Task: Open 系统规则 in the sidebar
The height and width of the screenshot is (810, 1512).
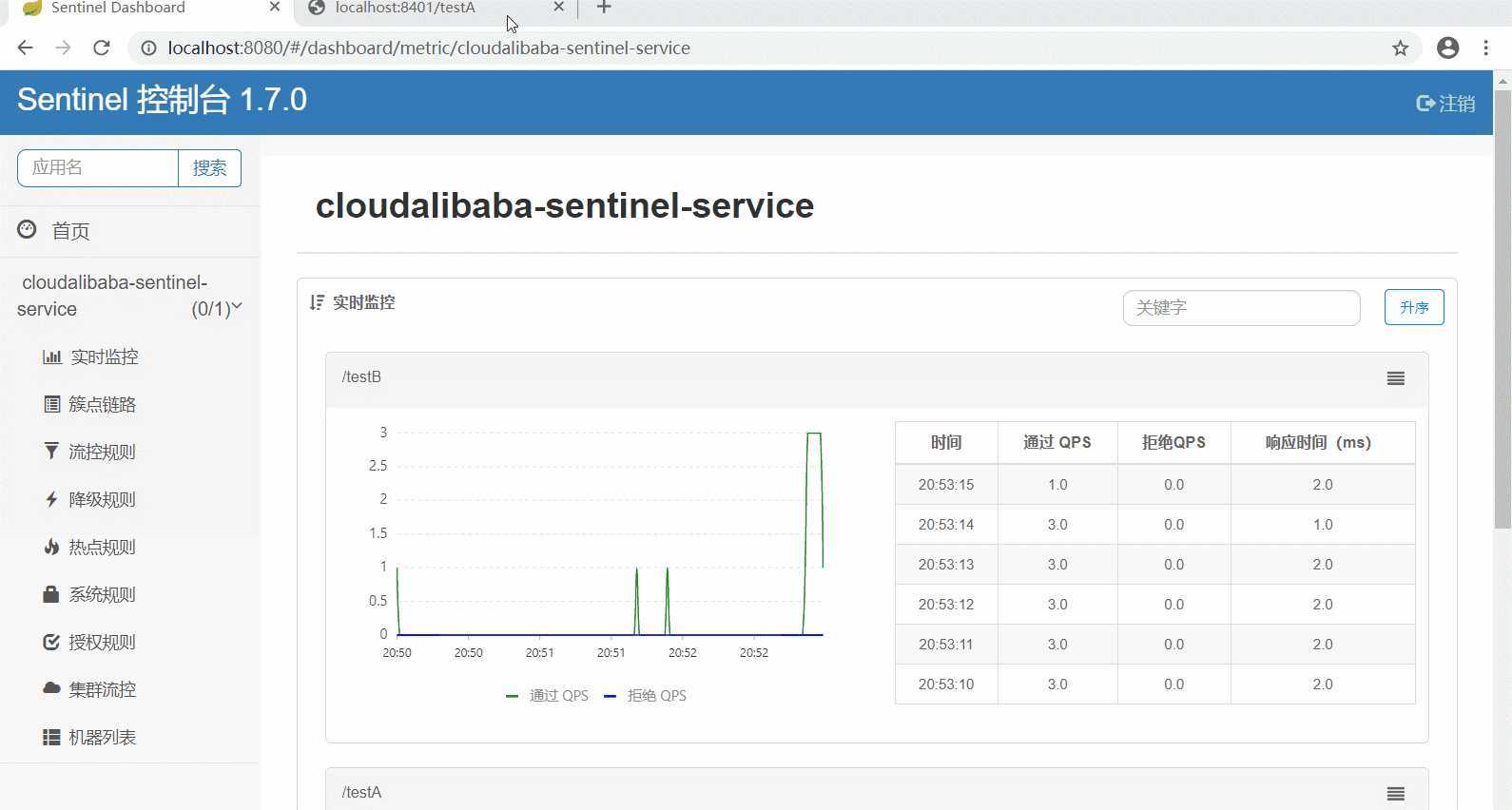Action: [103, 594]
